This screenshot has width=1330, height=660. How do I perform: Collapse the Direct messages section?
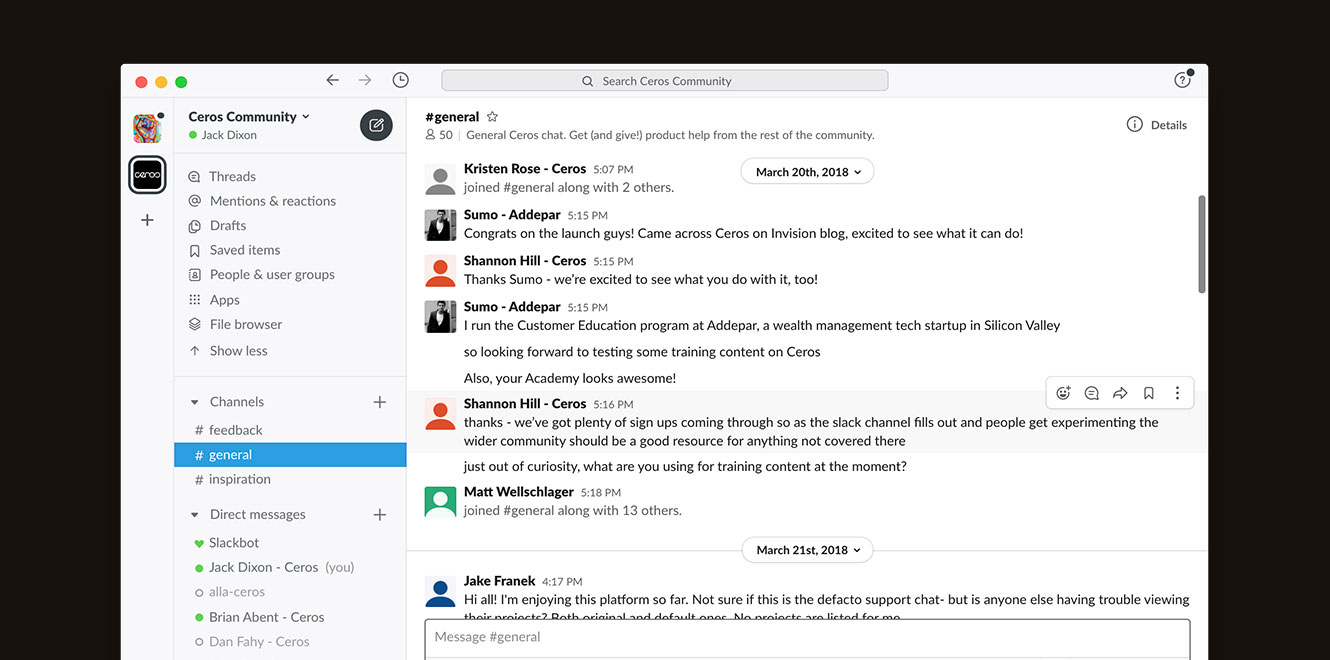195,515
